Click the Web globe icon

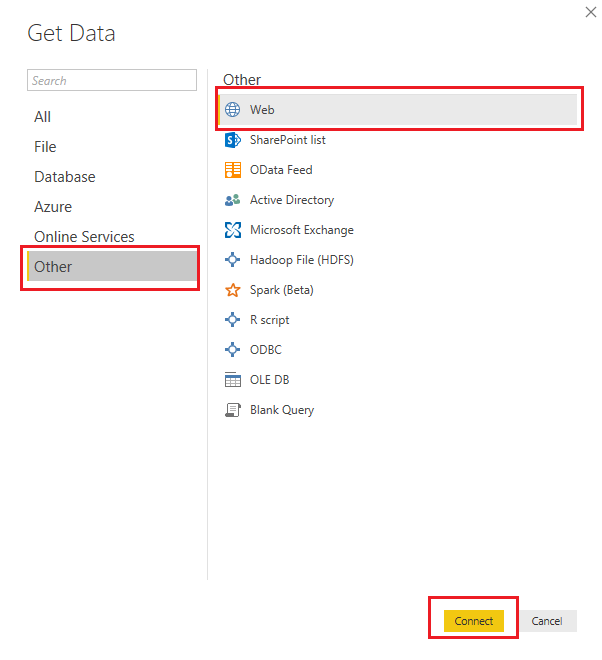point(233,110)
